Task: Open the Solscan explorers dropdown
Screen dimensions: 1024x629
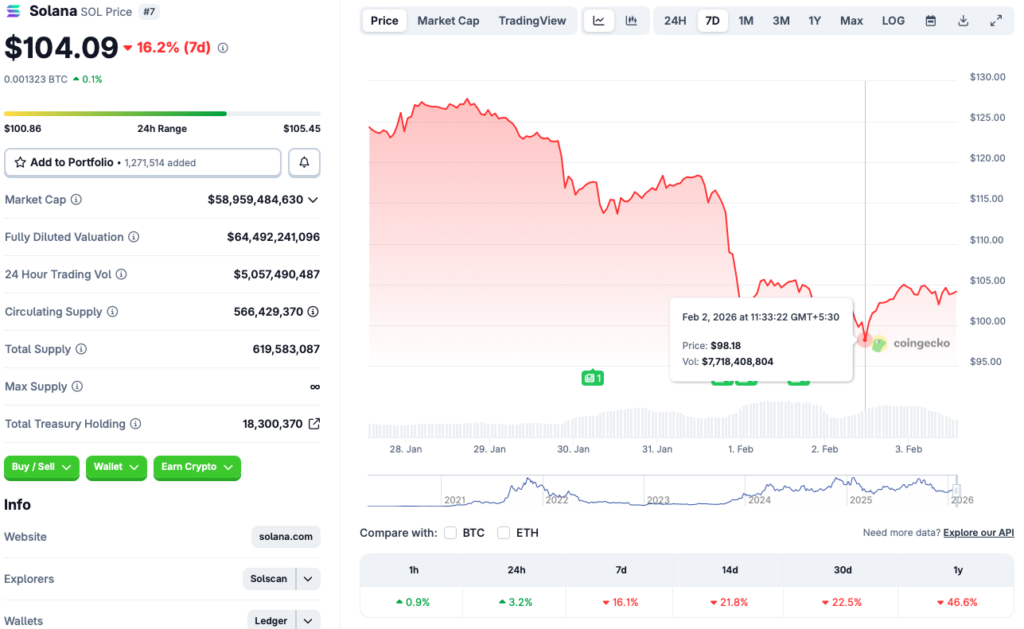Action: (282, 579)
